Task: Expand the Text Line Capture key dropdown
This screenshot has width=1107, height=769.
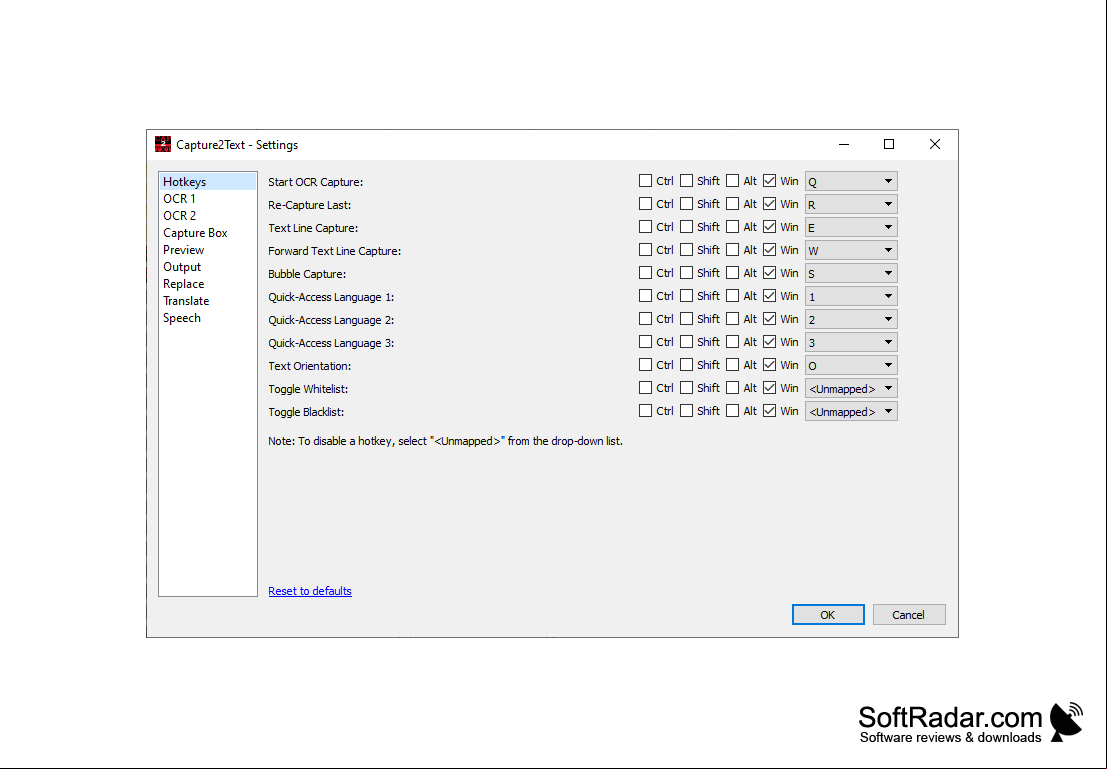Action: click(x=851, y=227)
